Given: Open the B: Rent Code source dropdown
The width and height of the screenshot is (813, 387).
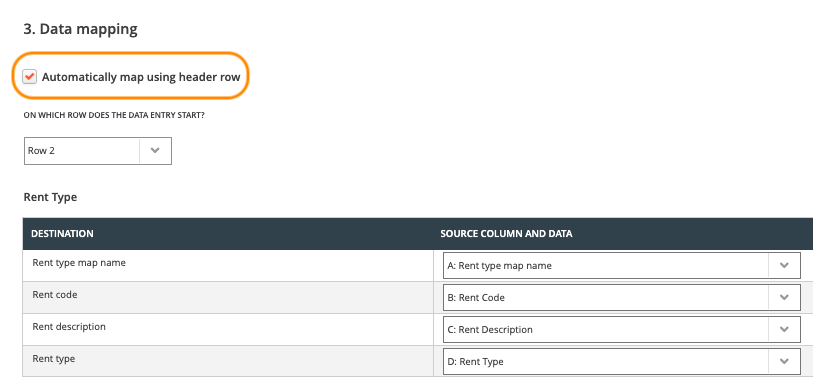Looking at the screenshot, I should (x=622, y=298).
